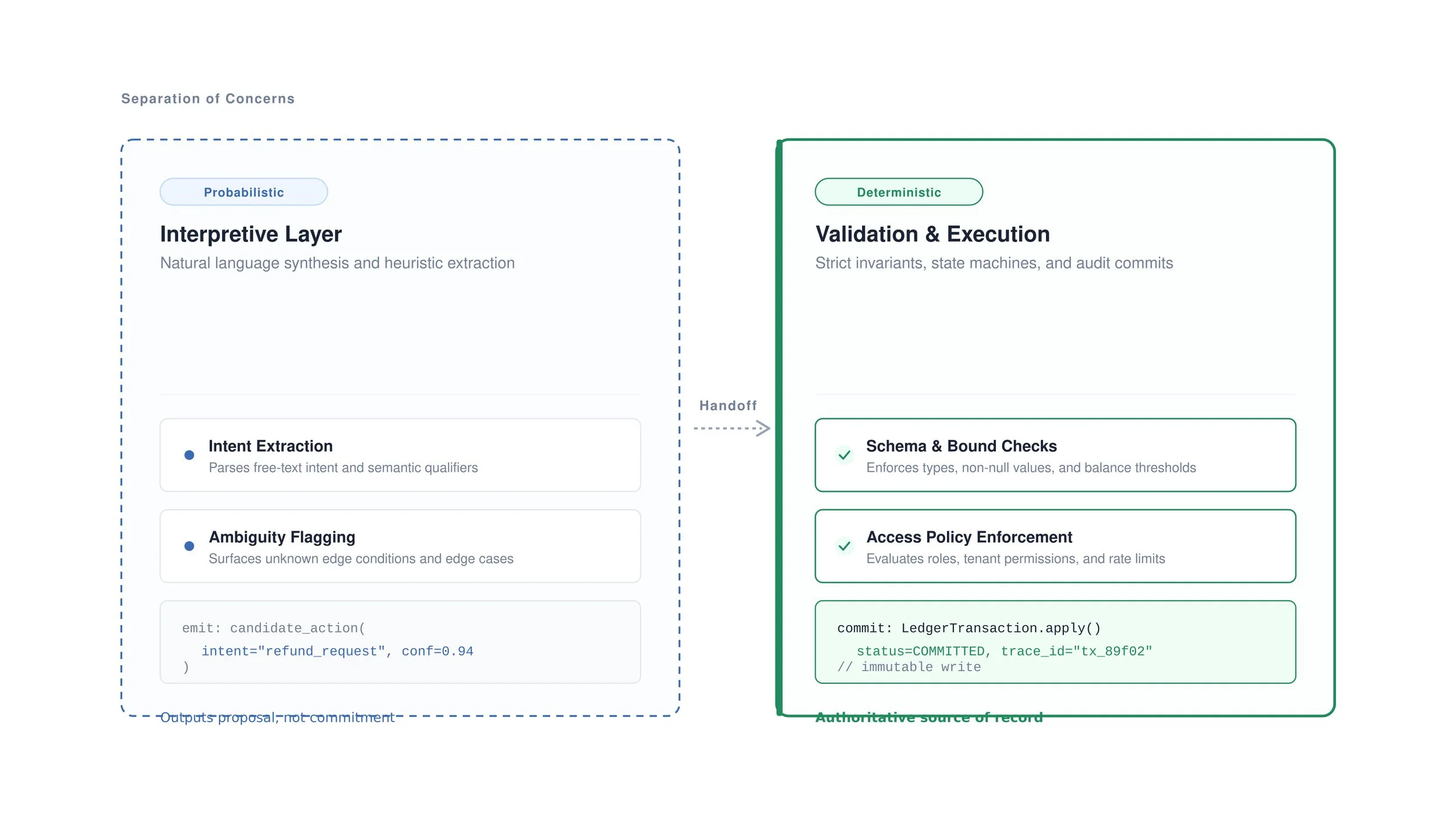The image size is (1456, 819).
Task: Click the Intent Extraction blue bullet dot
Action: (189, 455)
